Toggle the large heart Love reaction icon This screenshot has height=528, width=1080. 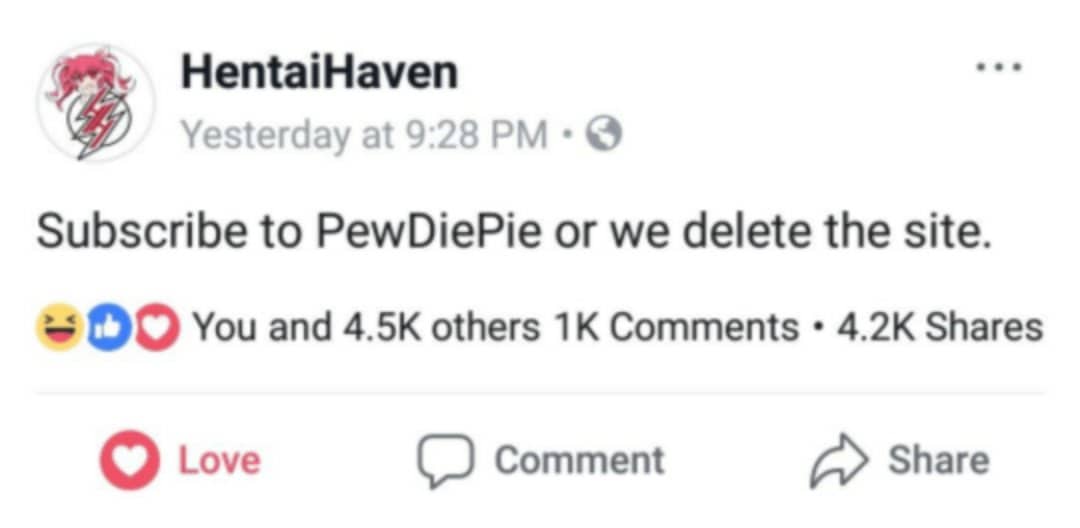126,461
